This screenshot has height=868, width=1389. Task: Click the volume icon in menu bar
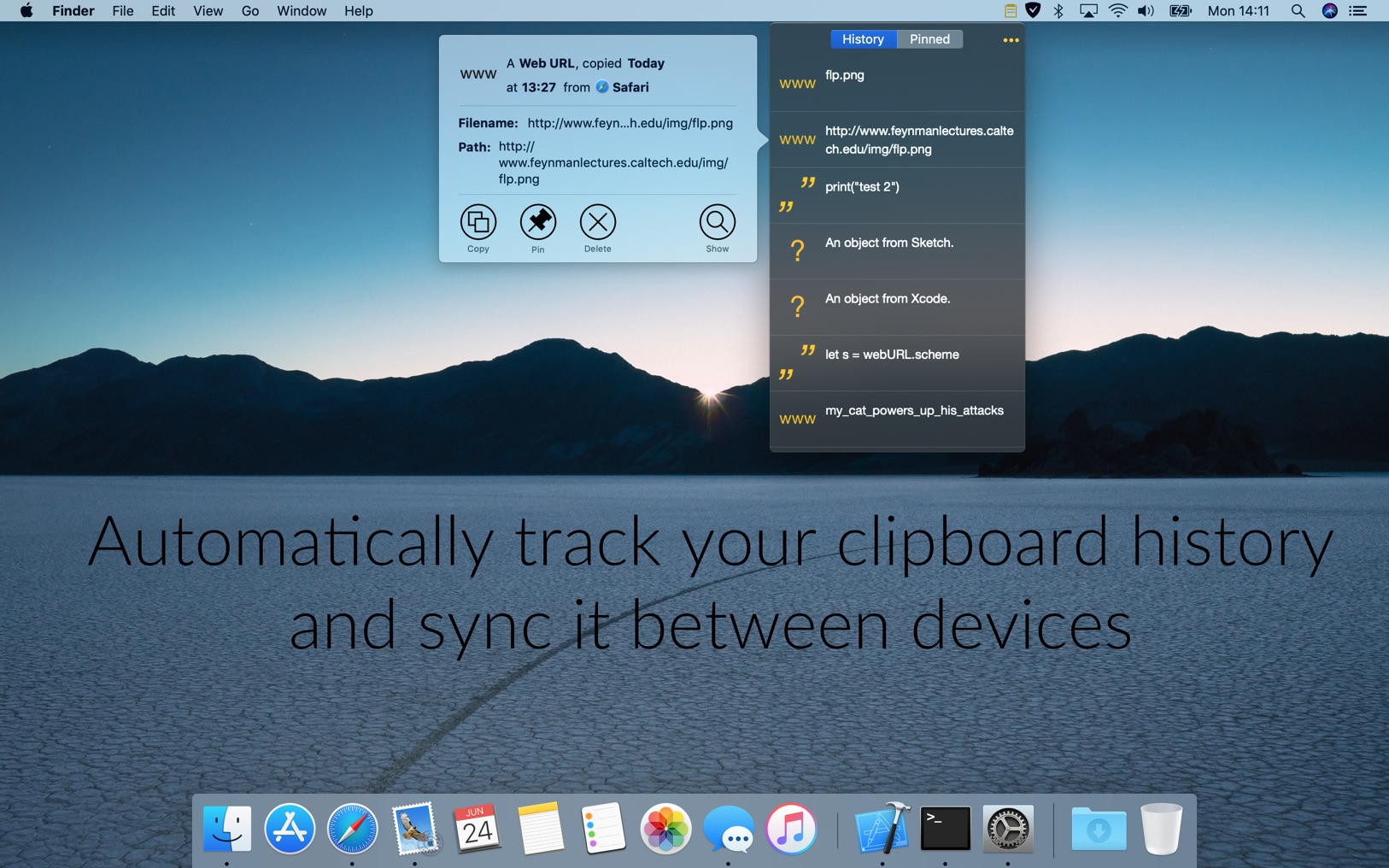[1146, 11]
